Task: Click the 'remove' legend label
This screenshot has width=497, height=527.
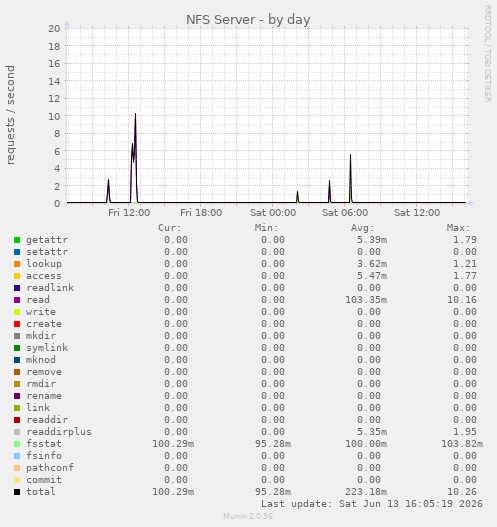Action: pyautogui.click(x=44, y=372)
